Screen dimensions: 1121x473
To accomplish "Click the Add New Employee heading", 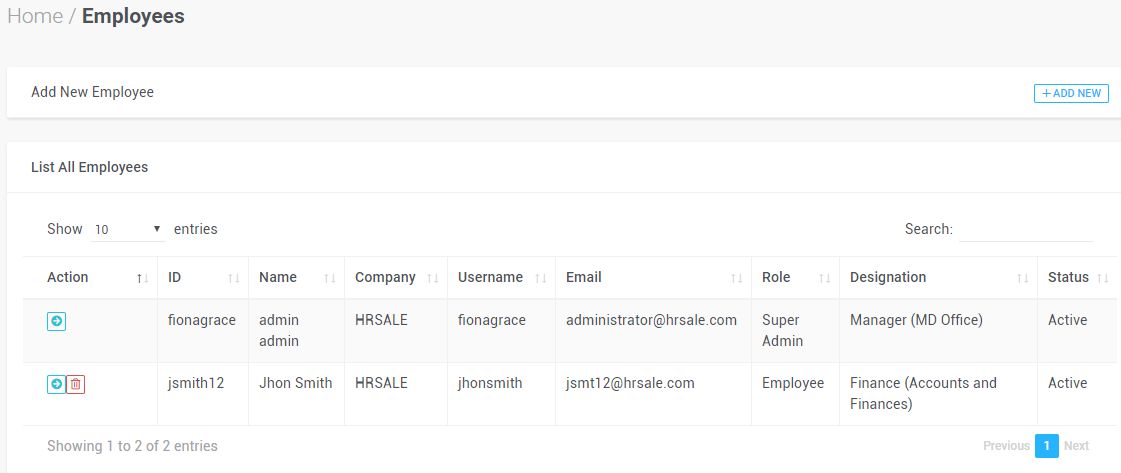I will click(92, 92).
